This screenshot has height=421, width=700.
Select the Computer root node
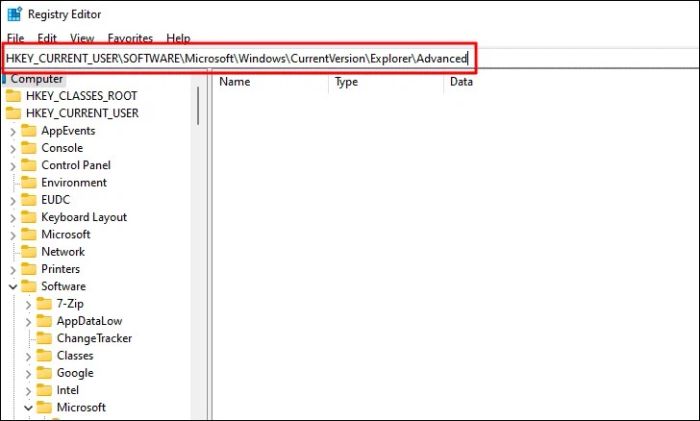(37, 79)
